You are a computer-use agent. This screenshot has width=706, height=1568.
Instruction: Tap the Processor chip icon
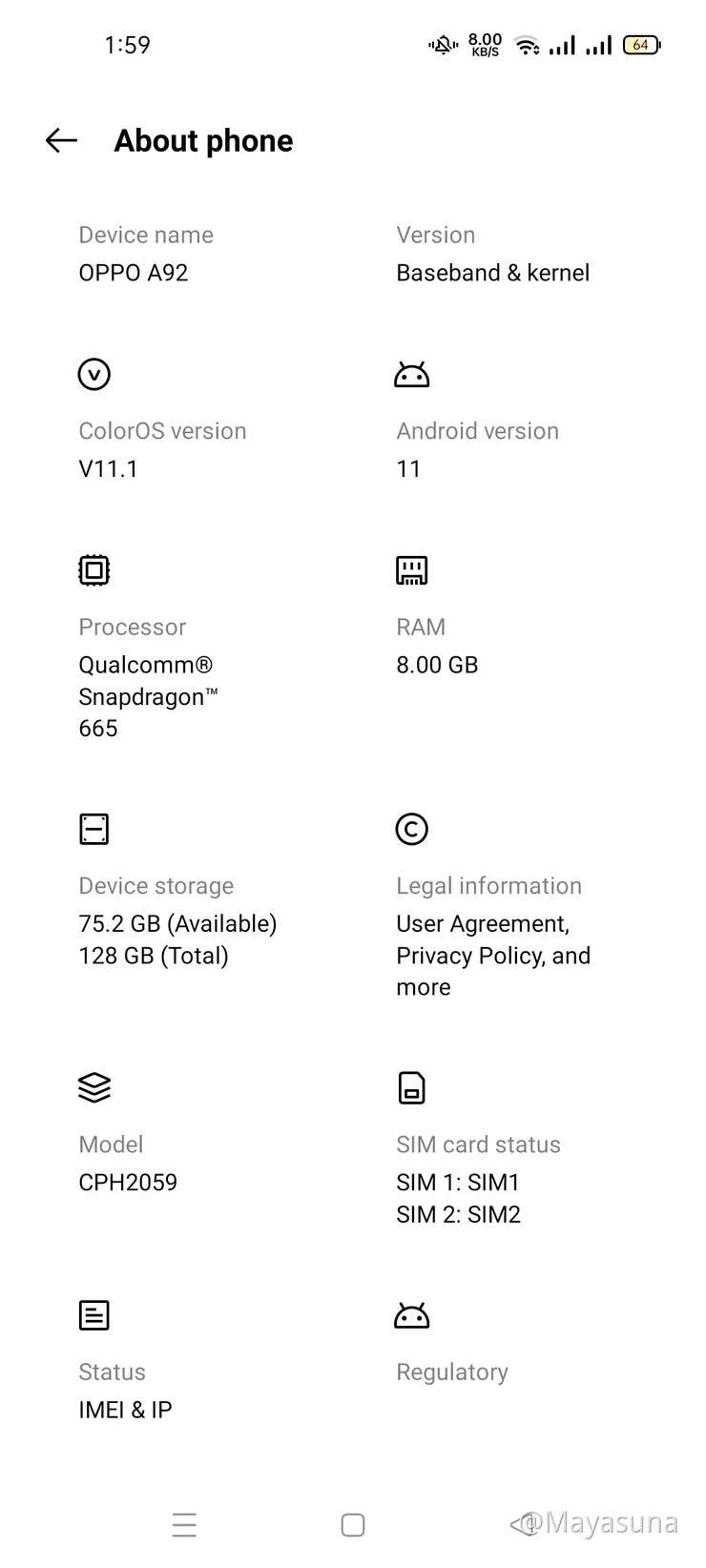(93, 570)
